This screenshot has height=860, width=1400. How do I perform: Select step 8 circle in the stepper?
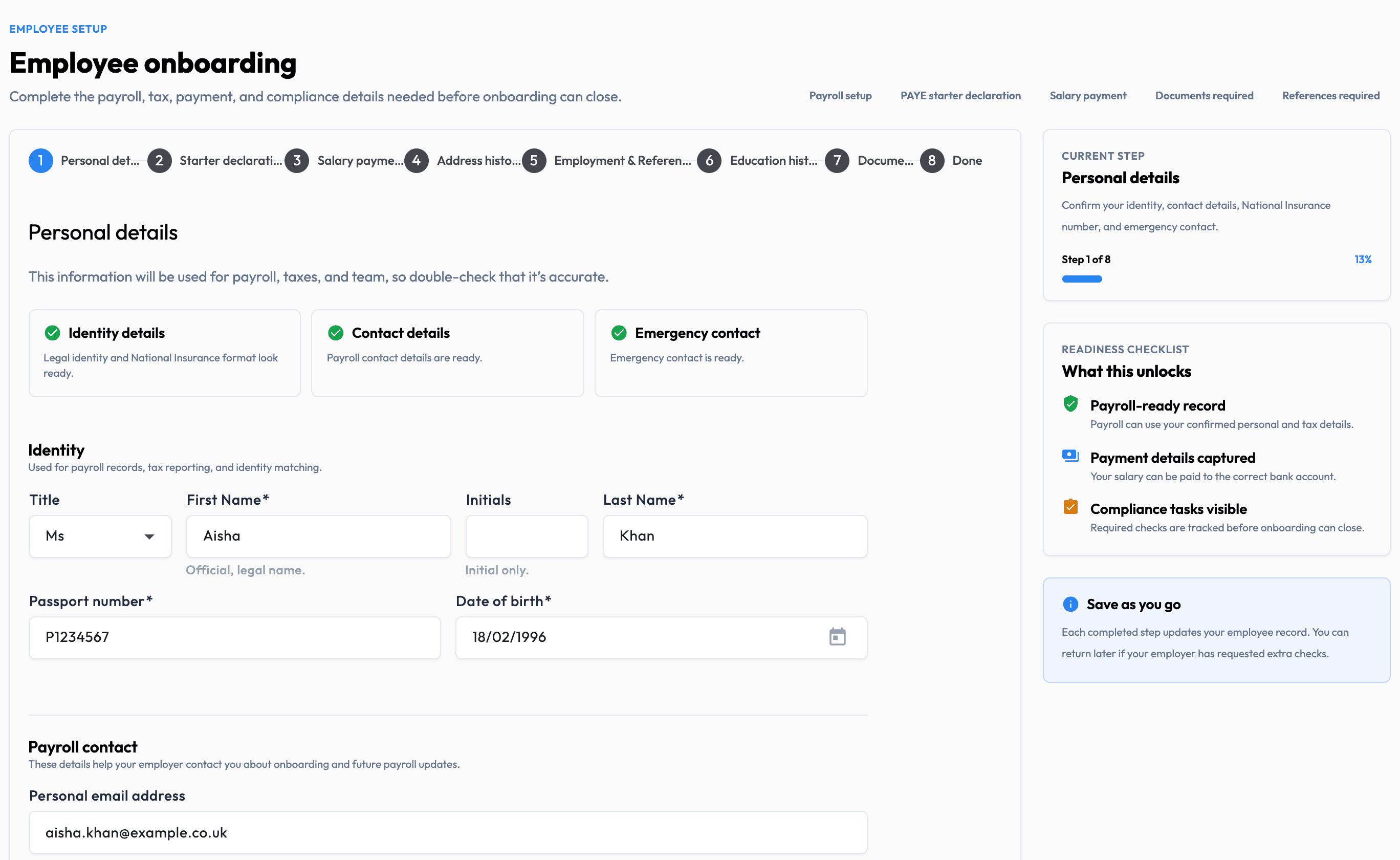click(932, 161)
